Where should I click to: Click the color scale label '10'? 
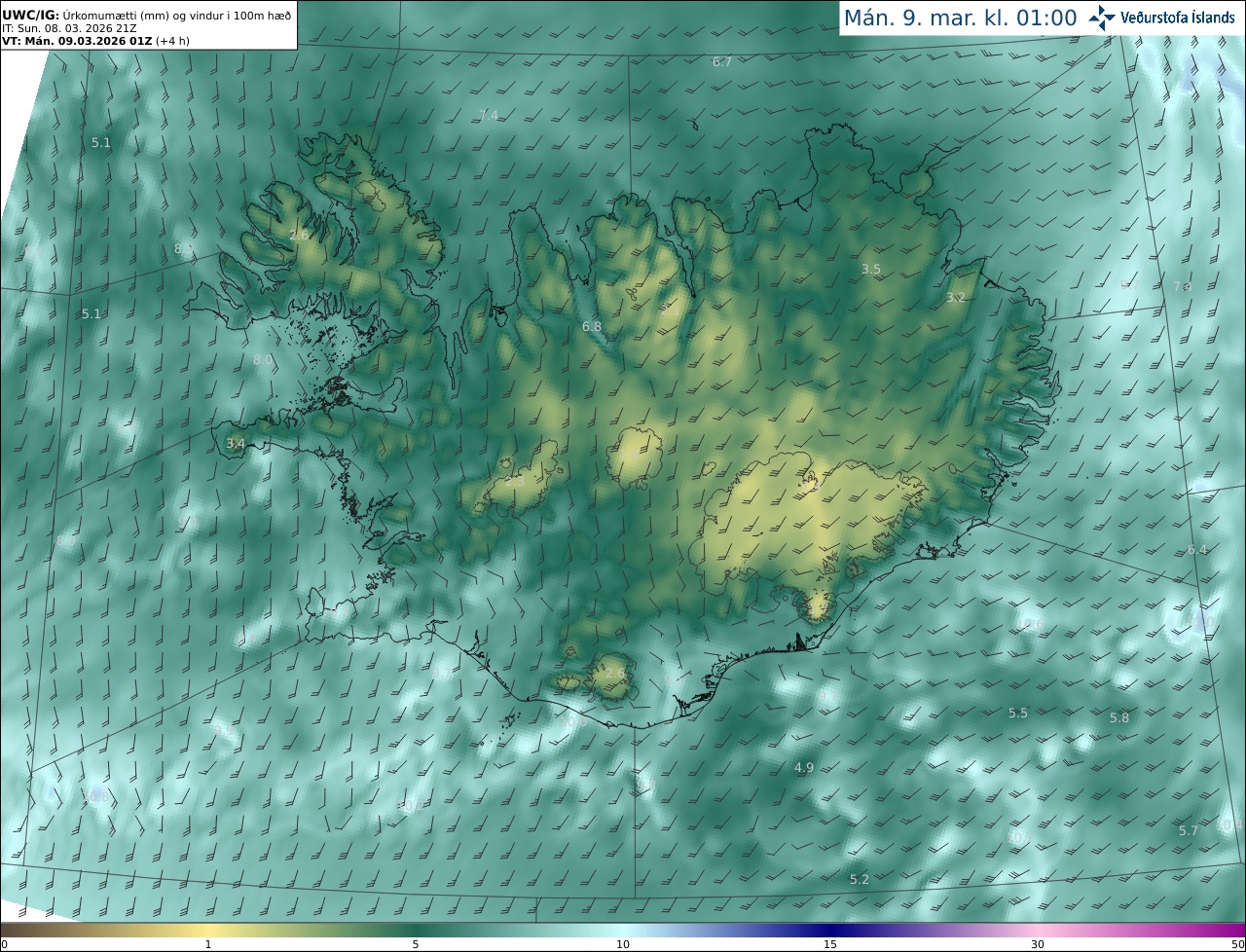coord(623,944)
